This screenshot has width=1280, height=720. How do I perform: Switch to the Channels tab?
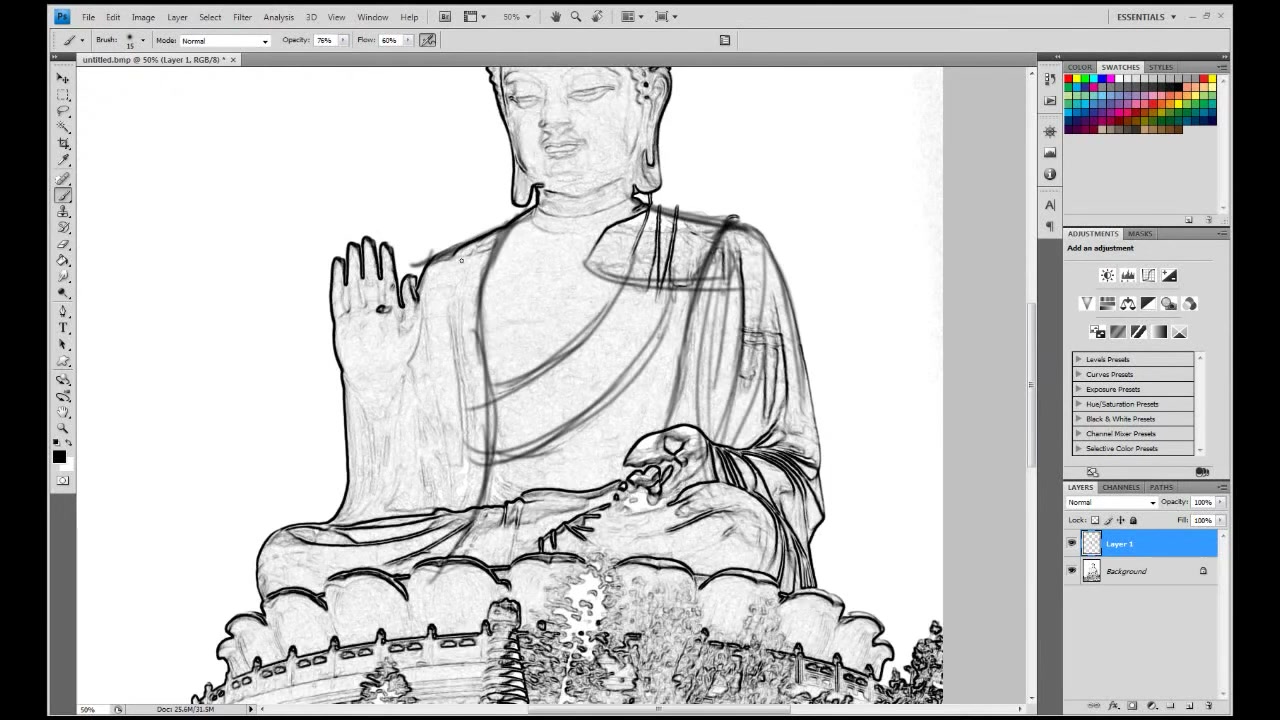pyautogui.click(x=1120, y=487)
